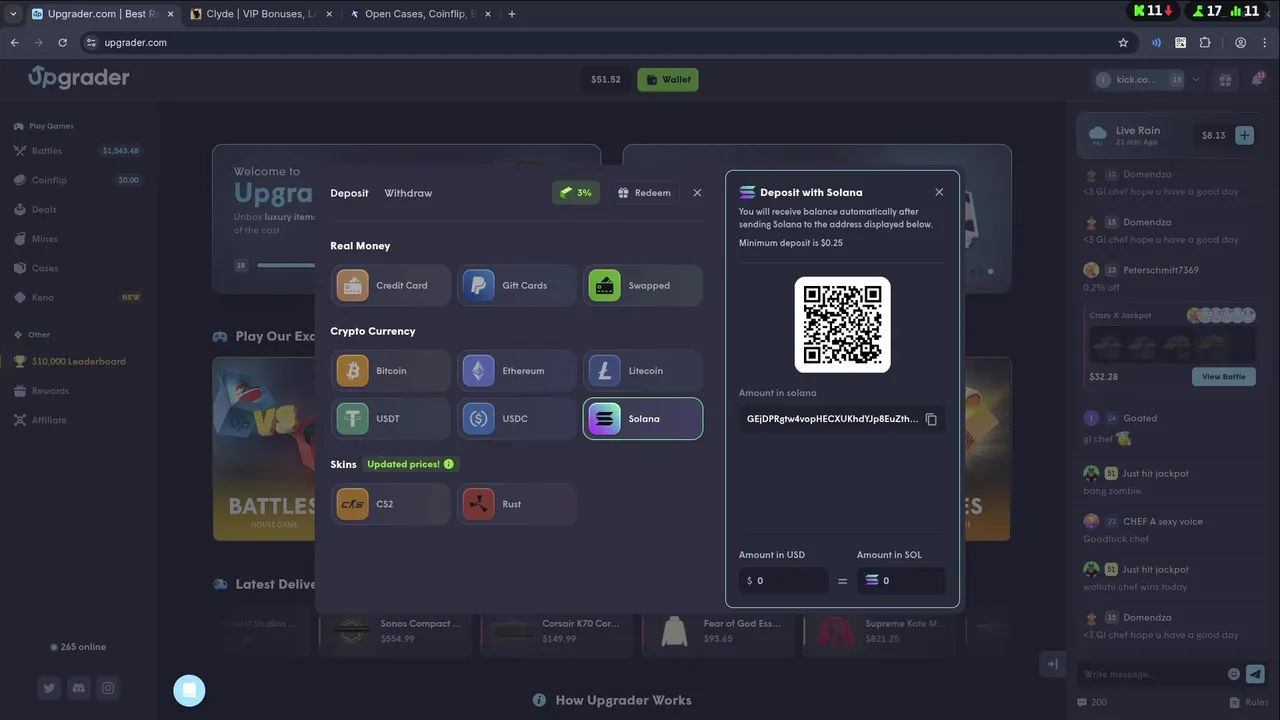Focus the Amount in SOL field
This screenshot has height=720, width=1280.
click(x=901, y=580)
